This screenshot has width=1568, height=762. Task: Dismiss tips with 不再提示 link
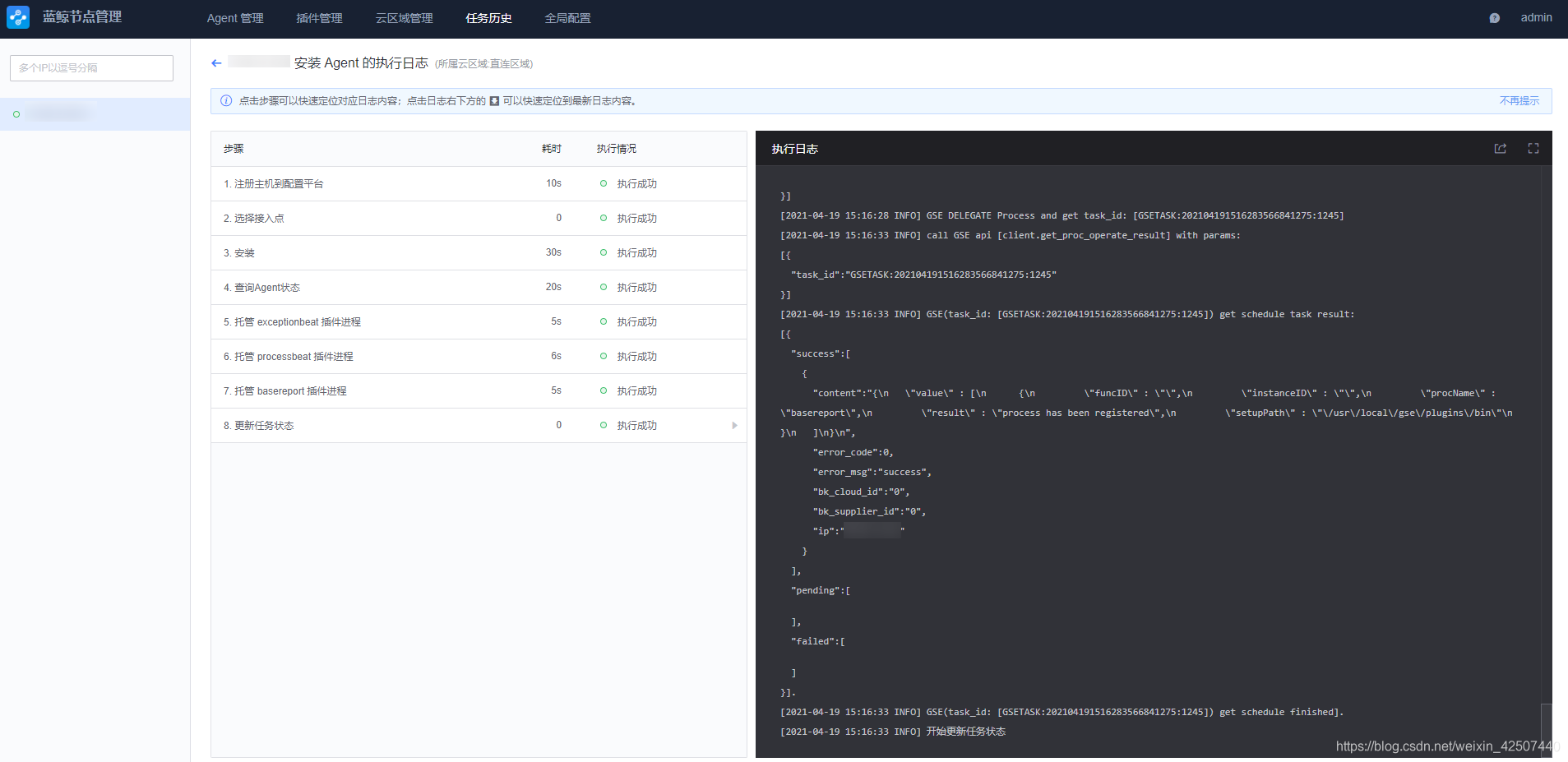tap(1519, 101)
